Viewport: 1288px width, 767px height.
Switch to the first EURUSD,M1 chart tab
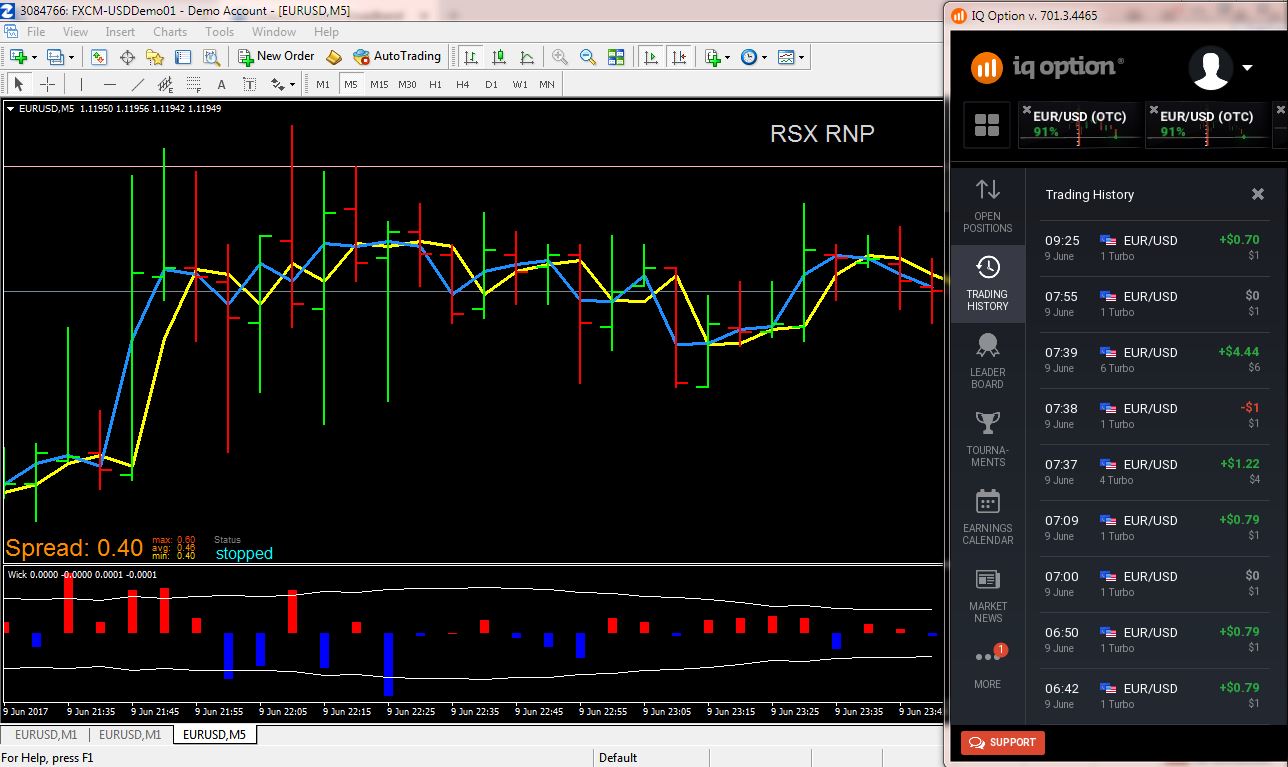coord(45,735)
